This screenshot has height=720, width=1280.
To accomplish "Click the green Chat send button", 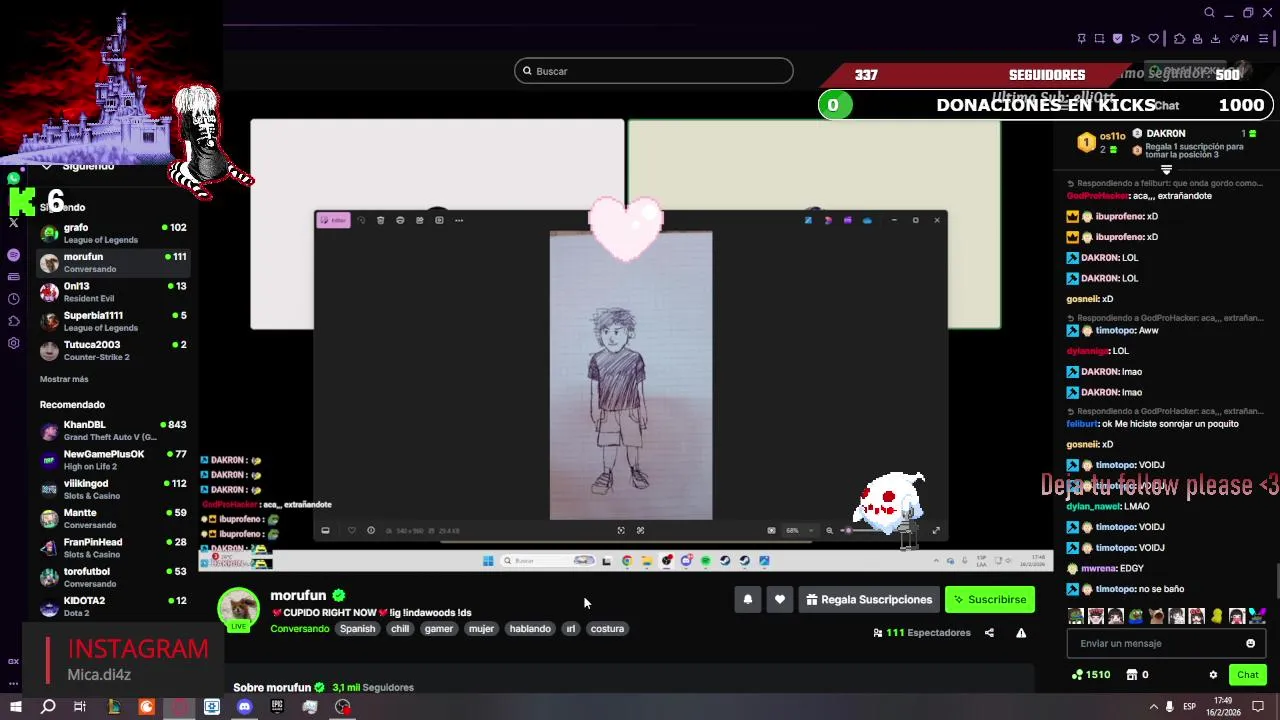I will 1248,675.
